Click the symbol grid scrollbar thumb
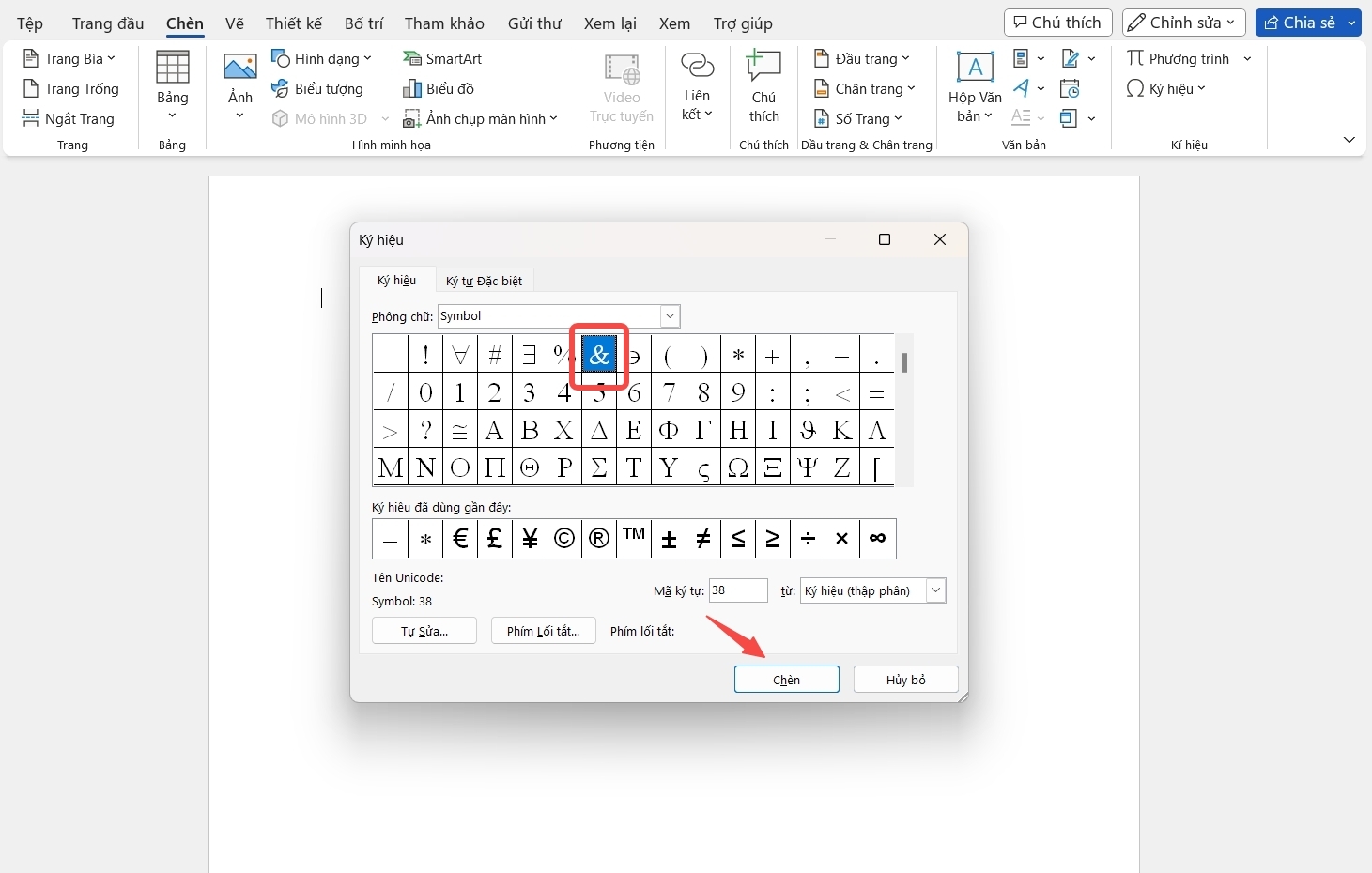The width and height of the screenshot is (1372, 873). click(x=904, y=362)
